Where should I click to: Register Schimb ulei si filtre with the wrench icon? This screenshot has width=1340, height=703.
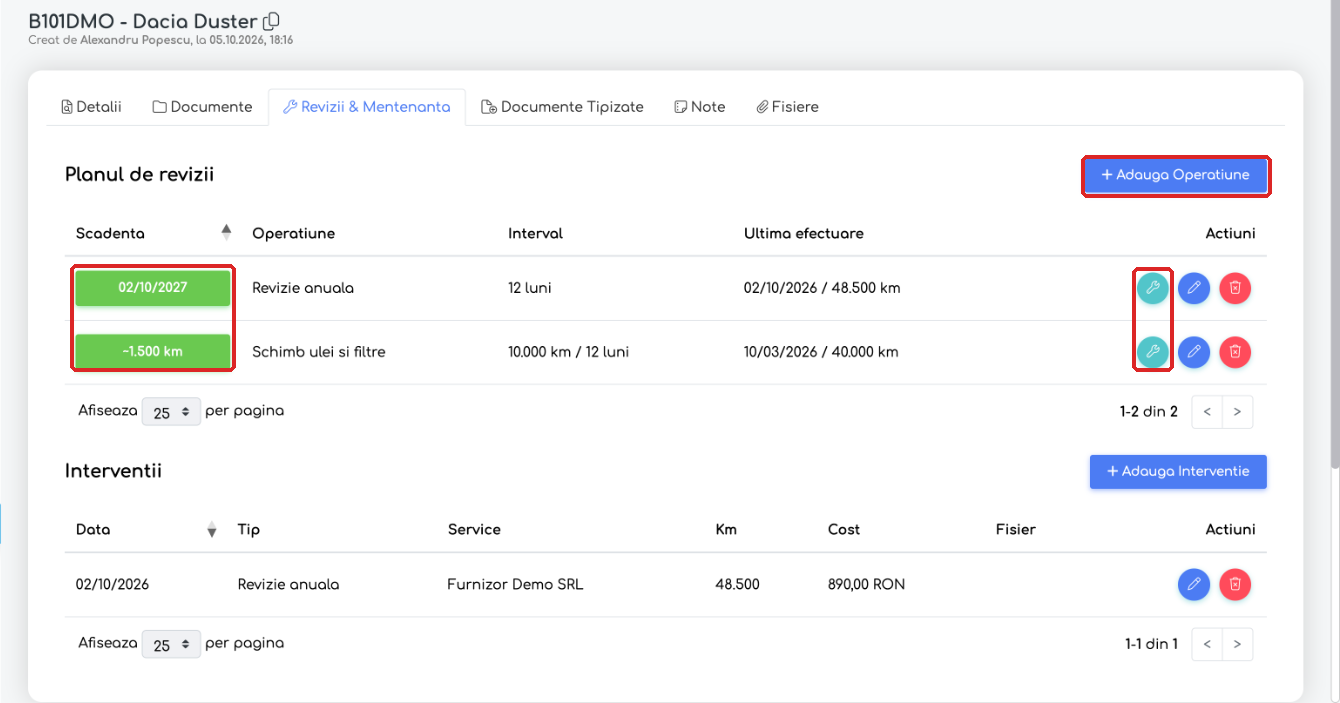click(x=1152, y=352)
